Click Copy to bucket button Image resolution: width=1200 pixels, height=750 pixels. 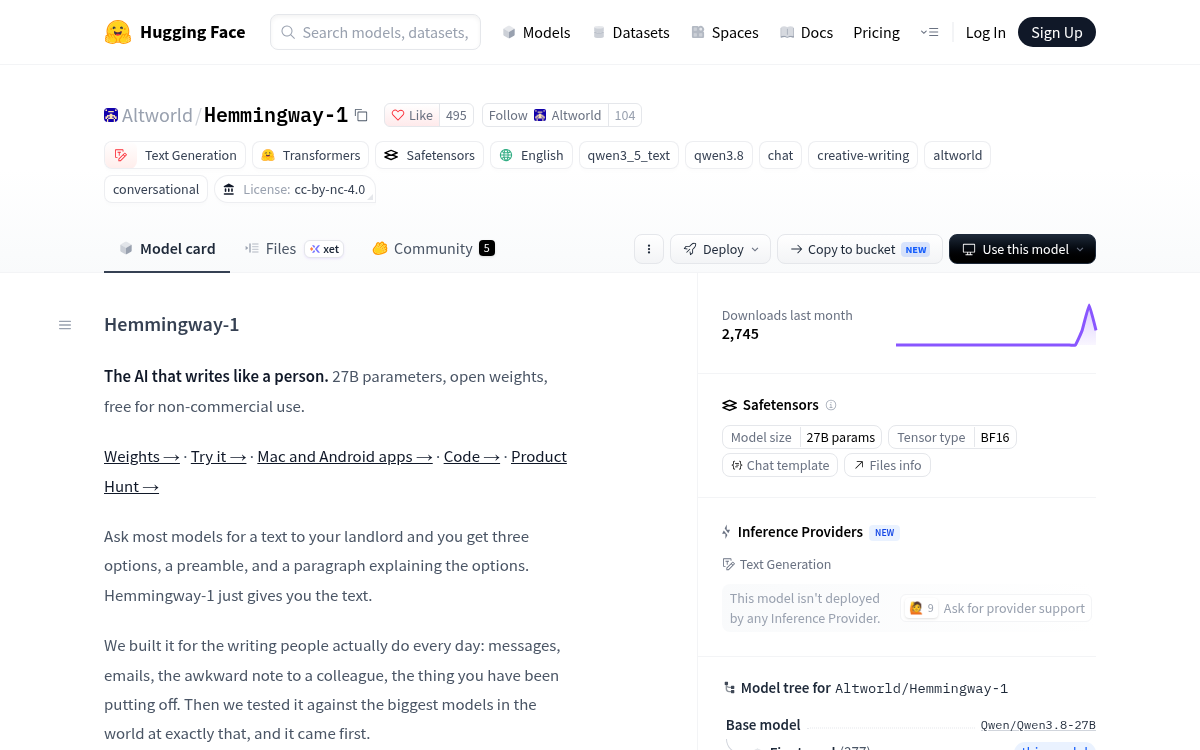tap(860, 249)
